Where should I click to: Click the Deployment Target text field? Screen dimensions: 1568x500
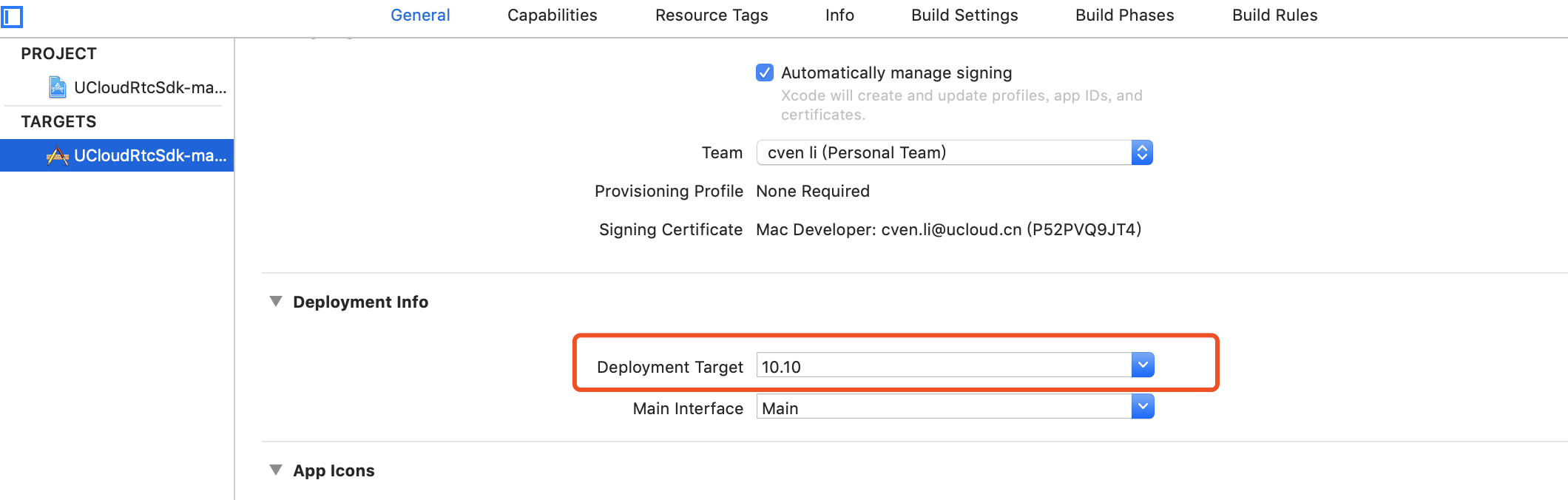(x=943, y=366)
